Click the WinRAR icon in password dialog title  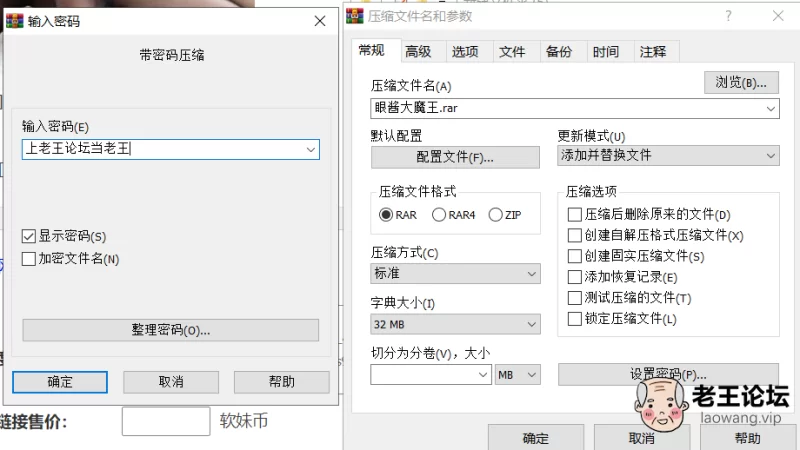point(14,21)
